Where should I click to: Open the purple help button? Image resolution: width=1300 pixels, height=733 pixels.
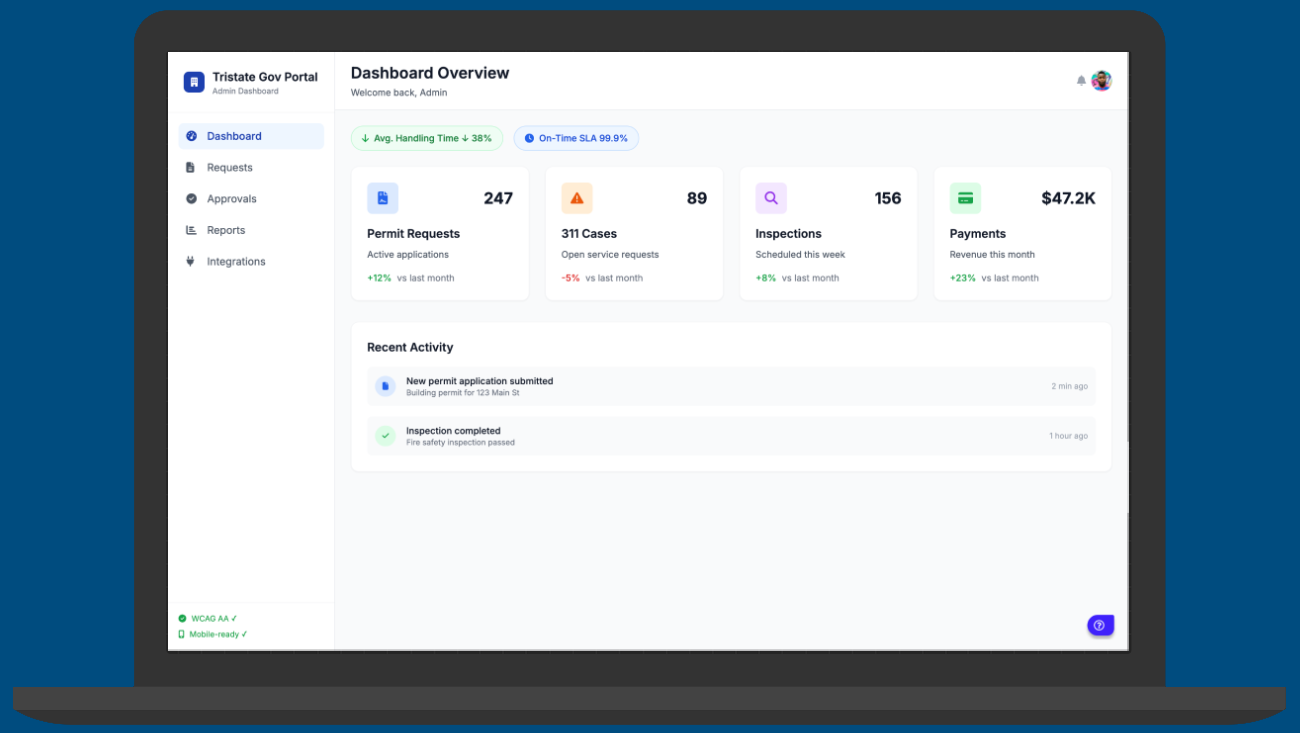coord(1100,625)
